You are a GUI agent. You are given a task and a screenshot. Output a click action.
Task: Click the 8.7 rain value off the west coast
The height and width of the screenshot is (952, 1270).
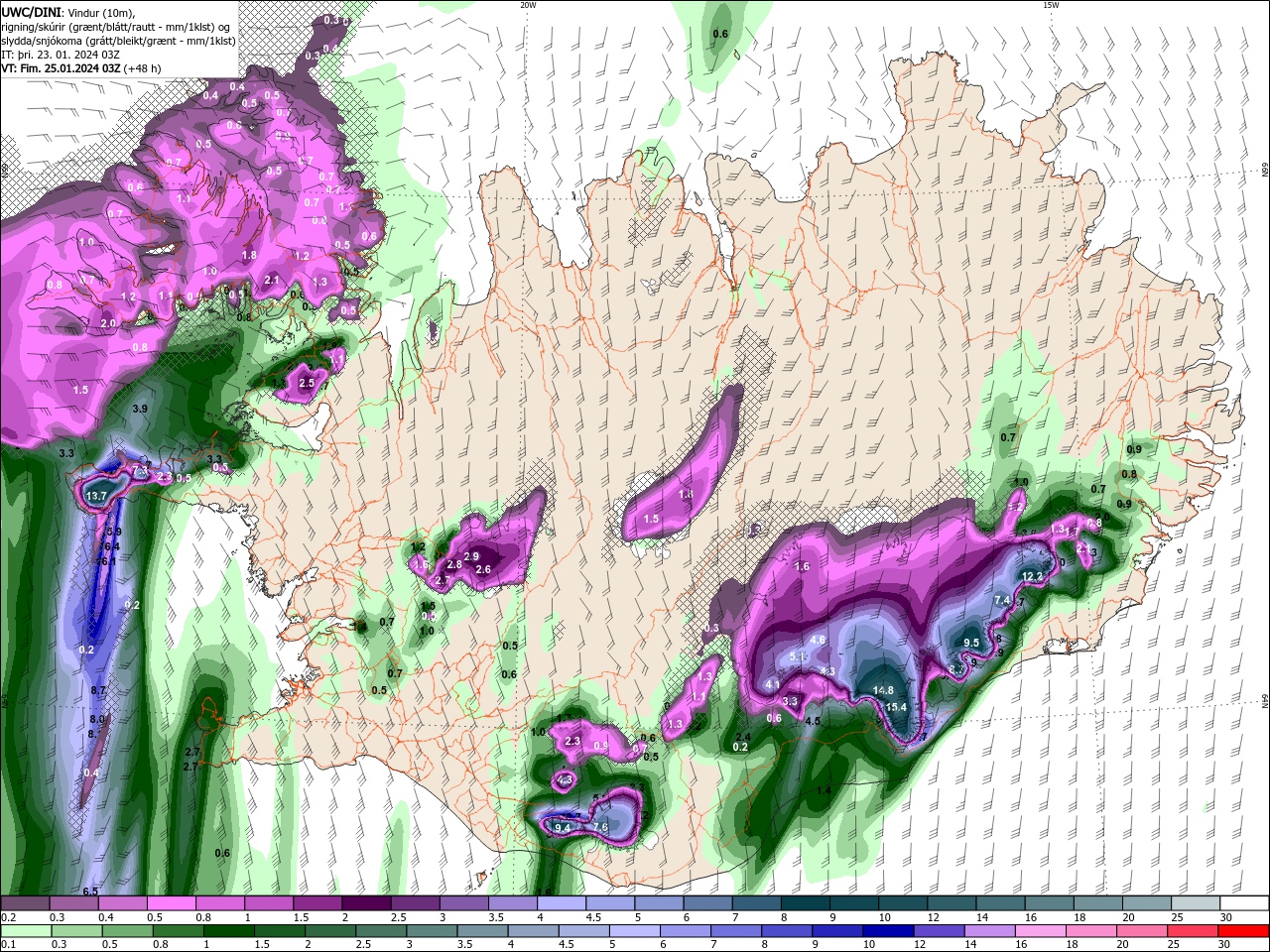[98, 690]
